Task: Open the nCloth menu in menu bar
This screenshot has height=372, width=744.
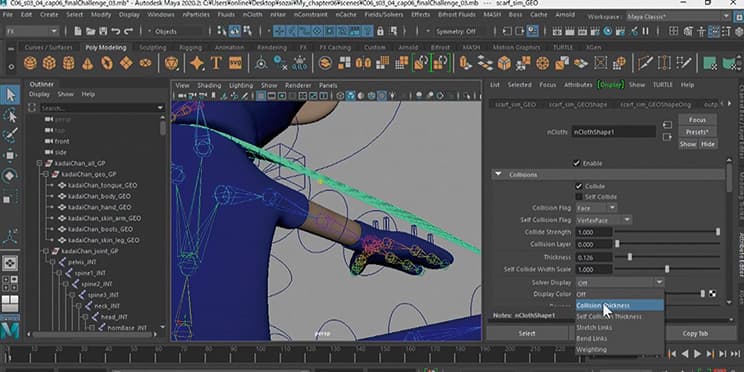Action: click(x=252, y=15)
